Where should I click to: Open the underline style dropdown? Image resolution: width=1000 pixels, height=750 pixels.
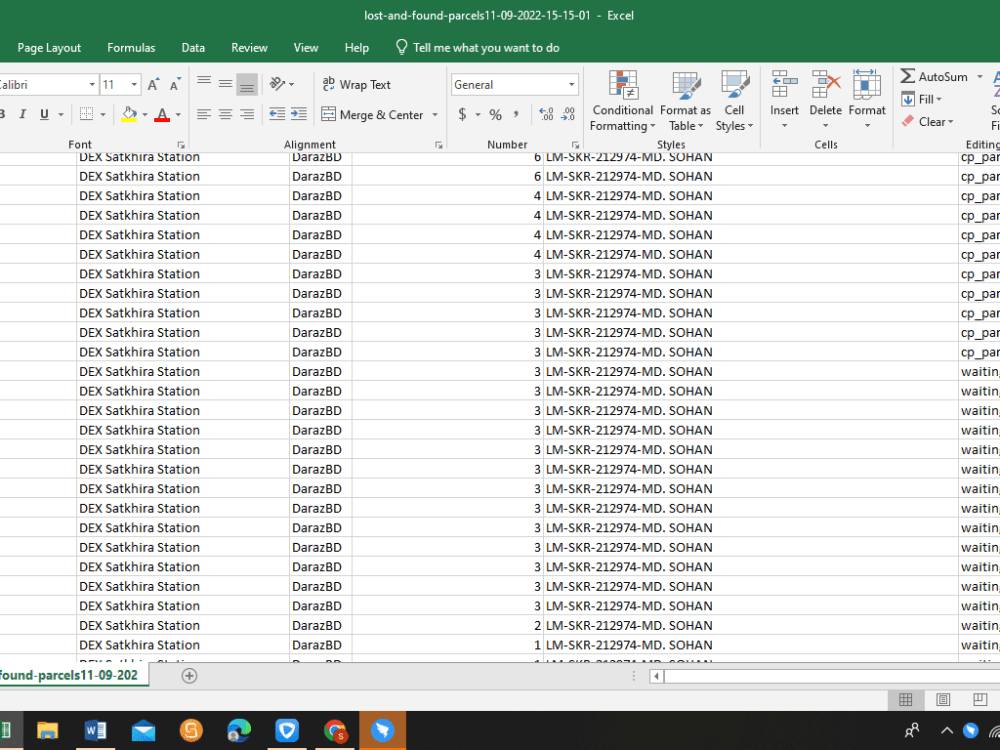coord(61,115)
